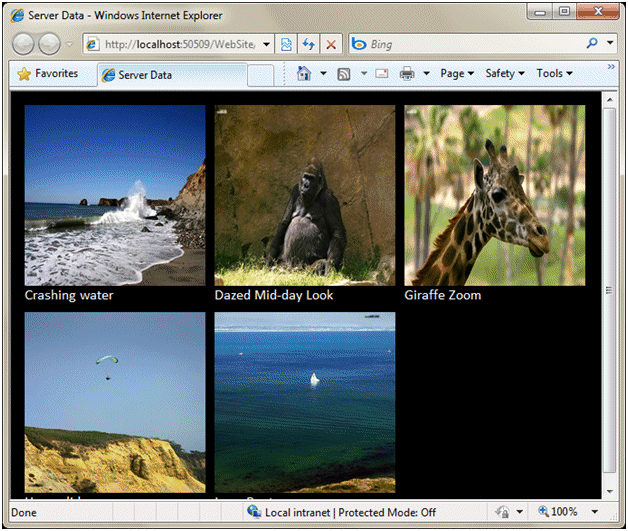Click inside the Bing search box

(x=475, y=44)
